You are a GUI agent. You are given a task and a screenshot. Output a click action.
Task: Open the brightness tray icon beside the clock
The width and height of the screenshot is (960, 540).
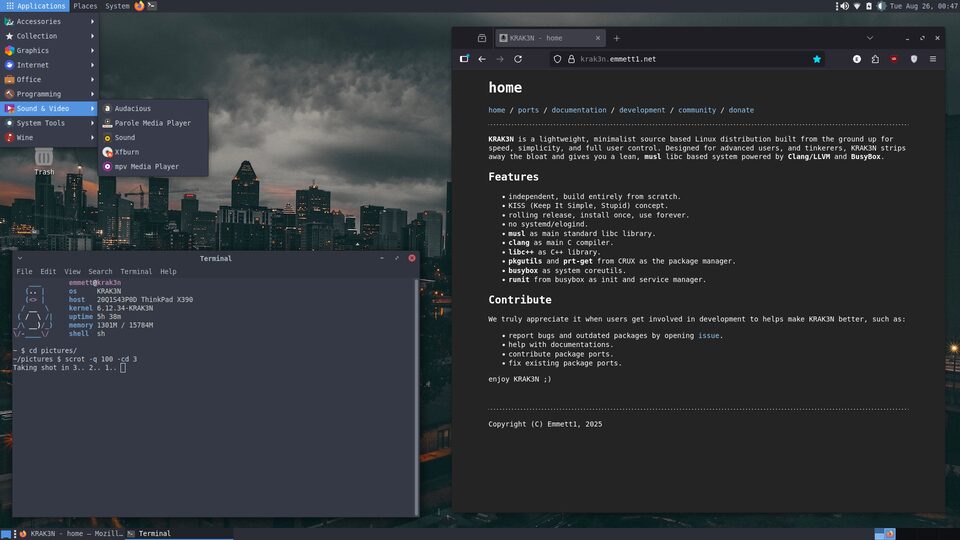click(881, 6)
